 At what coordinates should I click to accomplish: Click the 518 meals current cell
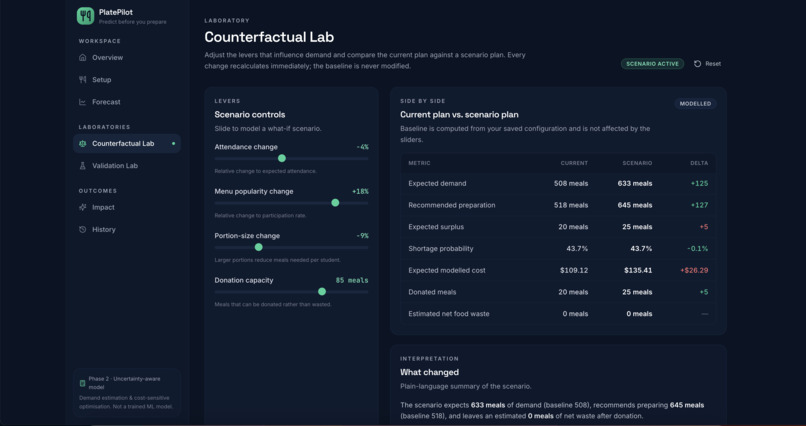pyautogui.click(x=571, y=205)
